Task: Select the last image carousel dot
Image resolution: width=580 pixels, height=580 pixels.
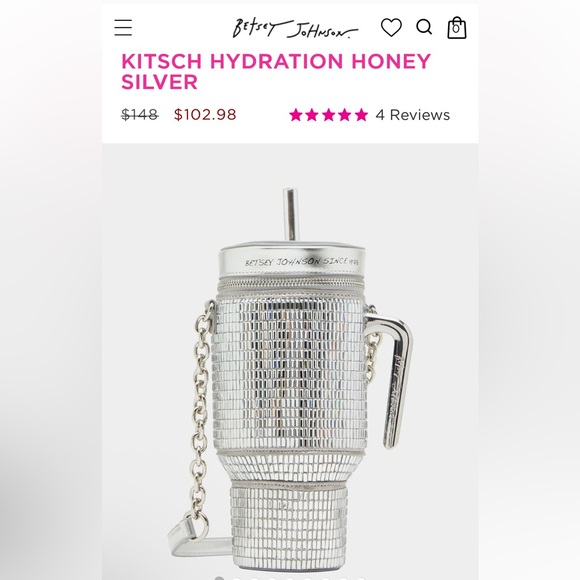Action: (x=361, y=579)
